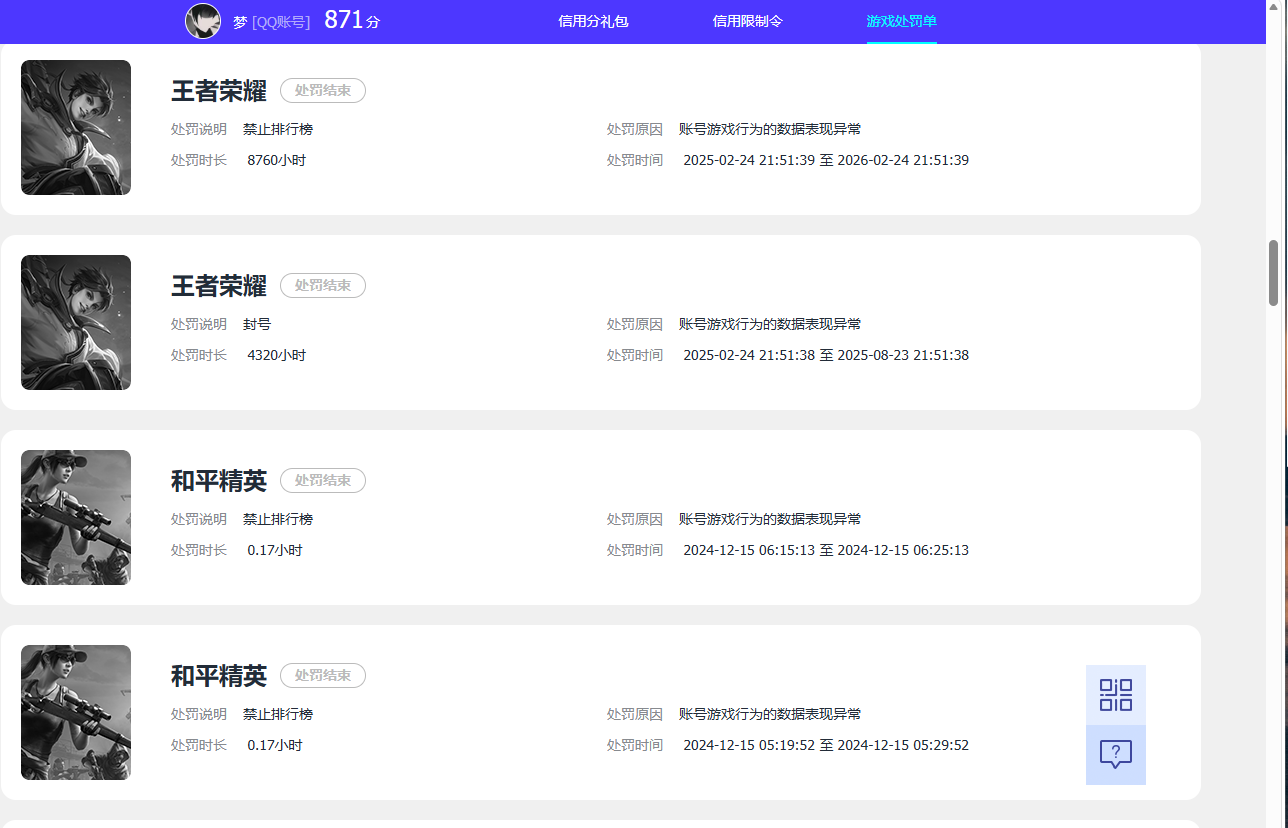This screenshot has height=828, width=1288.
Task: Click 禁止排行榜 in the 05:19:52 和平精英 card
Action: click(x=278, y=714)
